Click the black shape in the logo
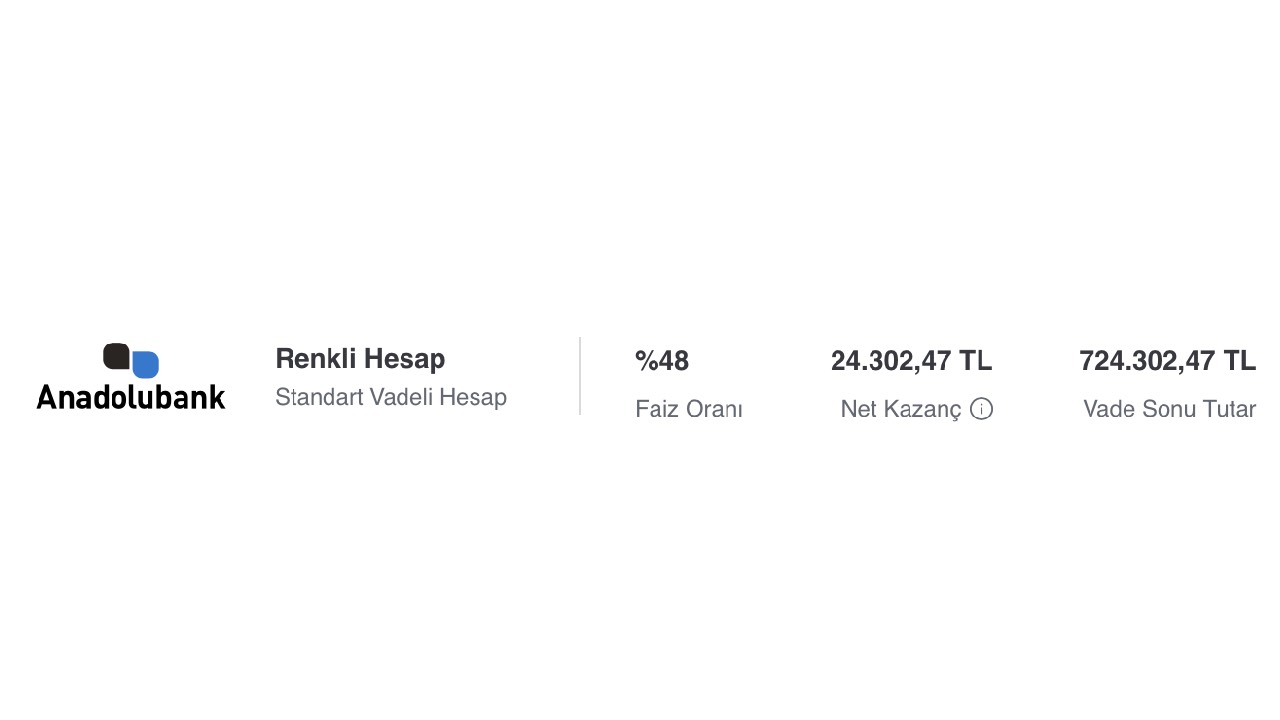Screen dimensions: 1280x720 point(116,356)
